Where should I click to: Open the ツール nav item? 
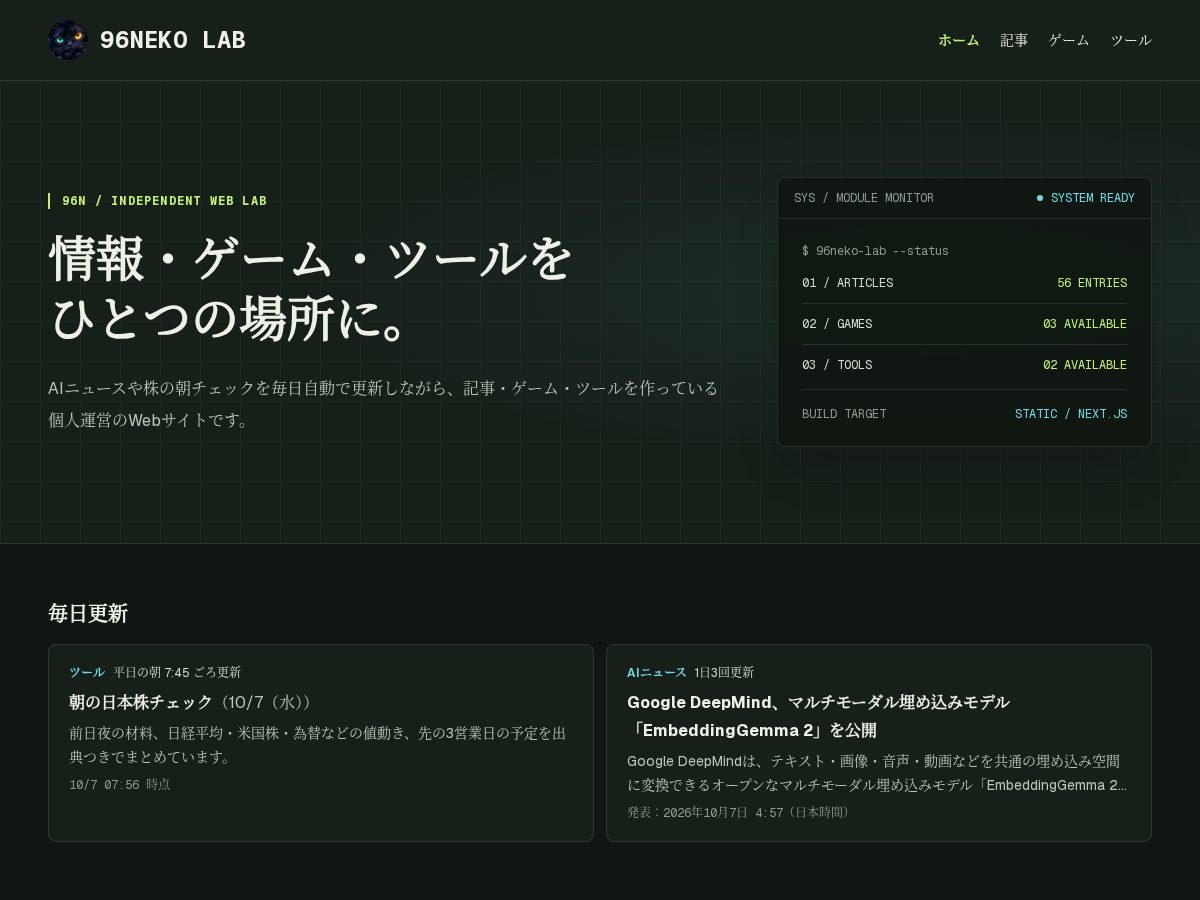click(1131, 40)
